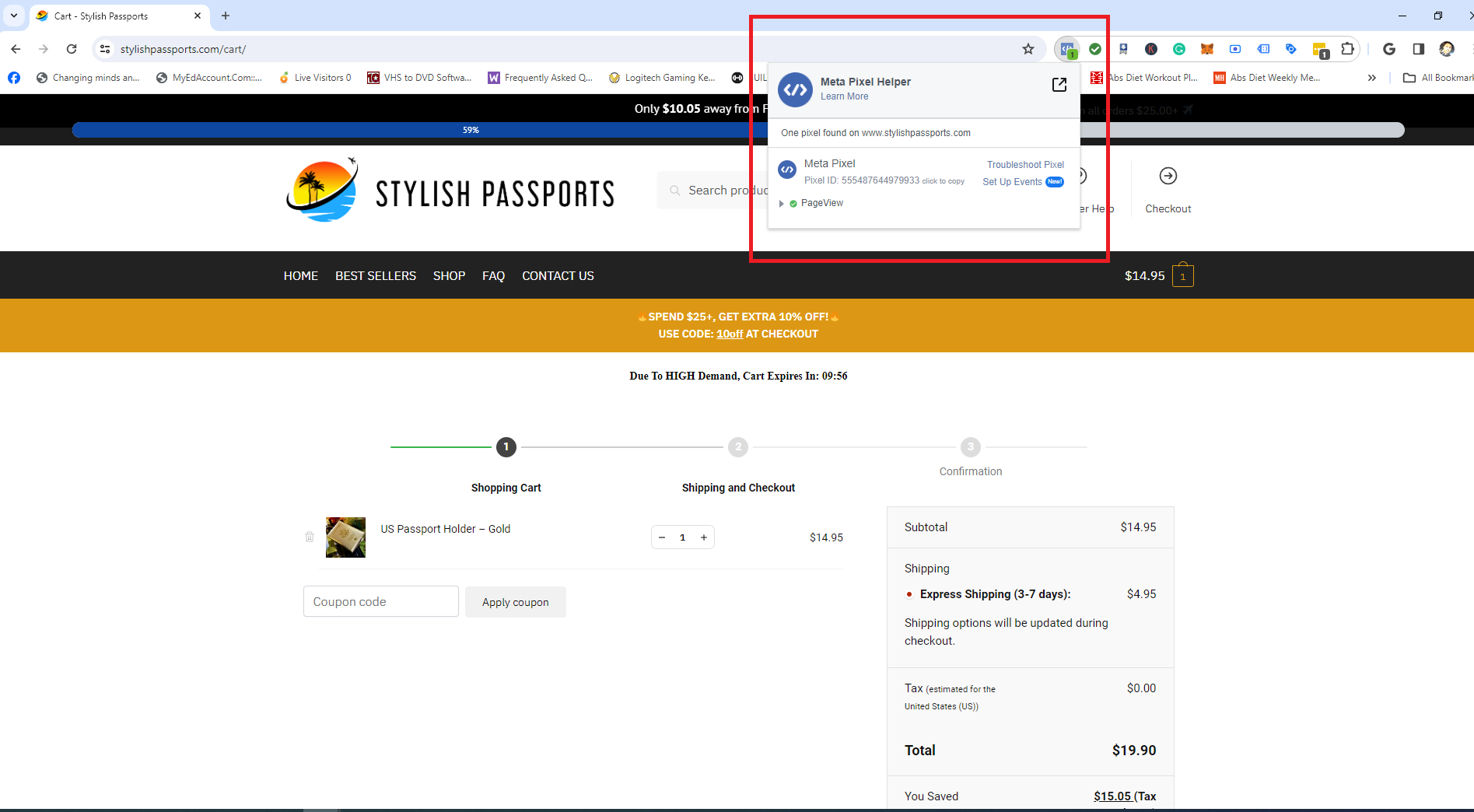This screenshot has width=1474, height=812.
Task: Open a new browser tab
Action: [x=226, y=16]
